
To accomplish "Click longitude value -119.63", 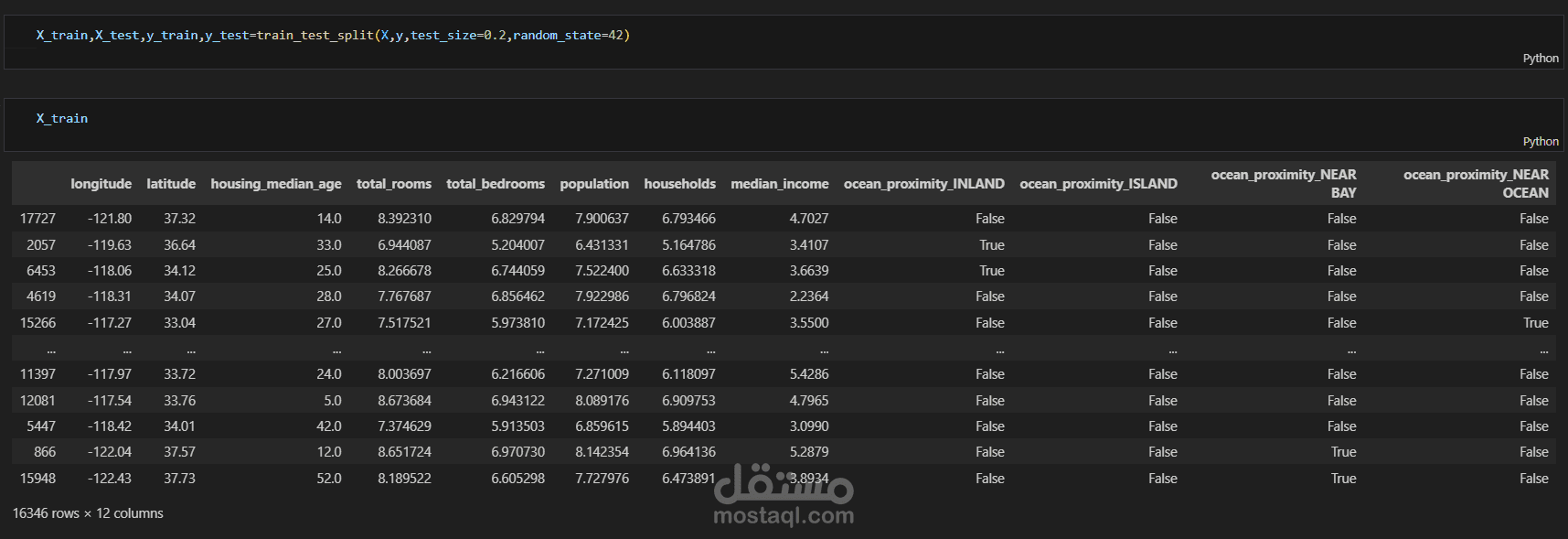I will point(110,245).
